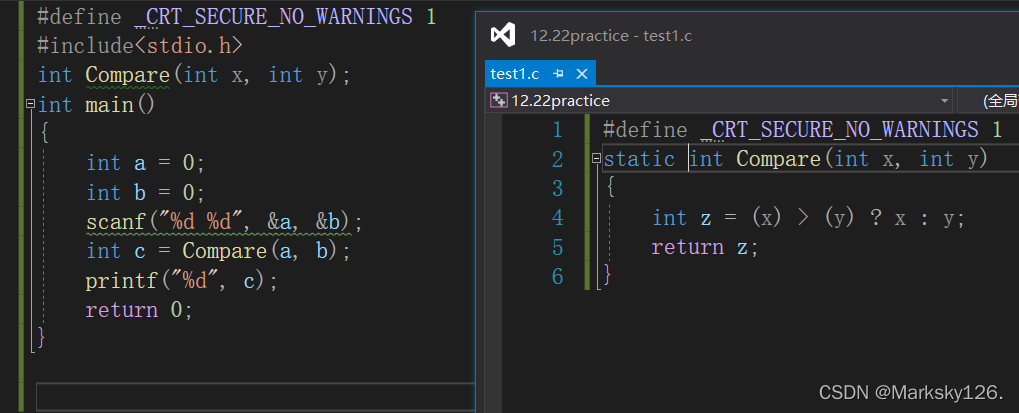Collapse the int main() function block
The height and width of the screenshot is (413, 1019).
click(x=30, y=104)
